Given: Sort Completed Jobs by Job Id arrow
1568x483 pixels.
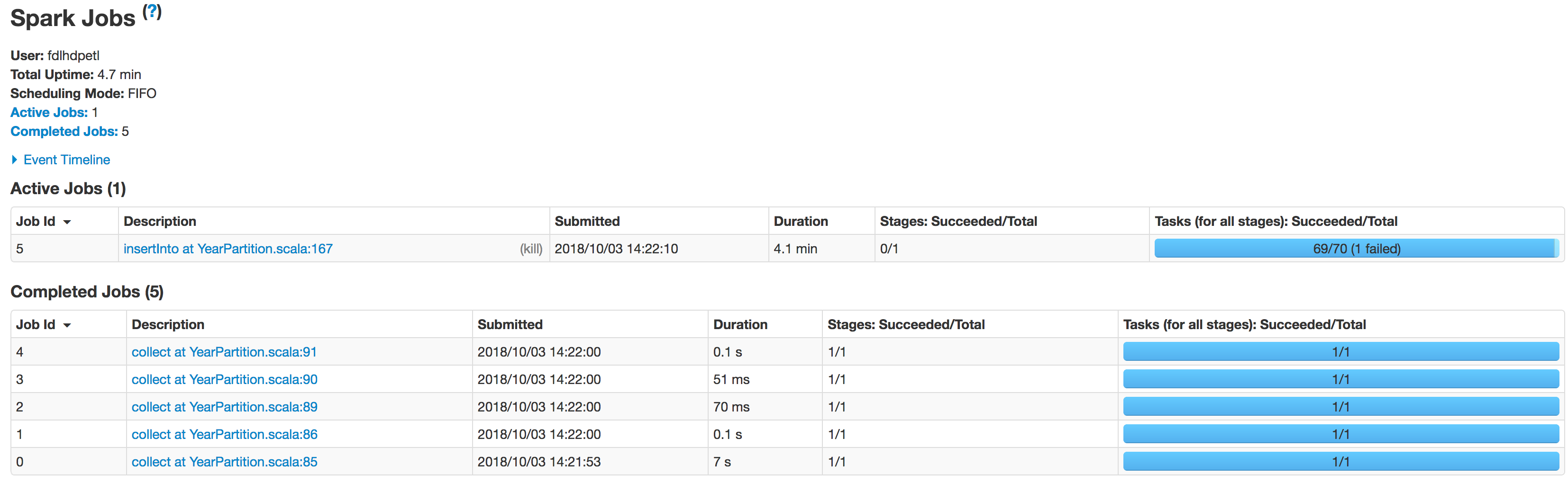Looking at the screenshot, I should click(67, 325).
